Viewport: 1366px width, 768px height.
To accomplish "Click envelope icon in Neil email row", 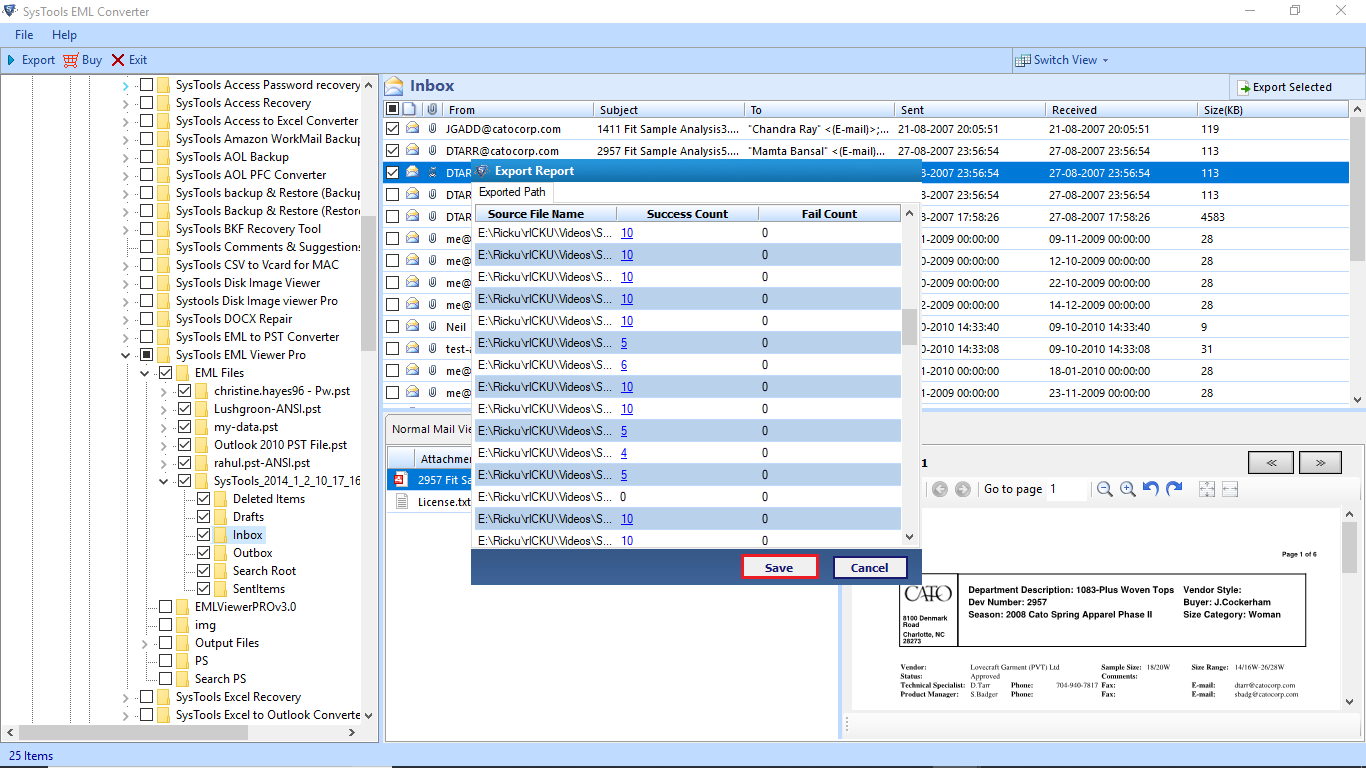I will coord(412,327).
